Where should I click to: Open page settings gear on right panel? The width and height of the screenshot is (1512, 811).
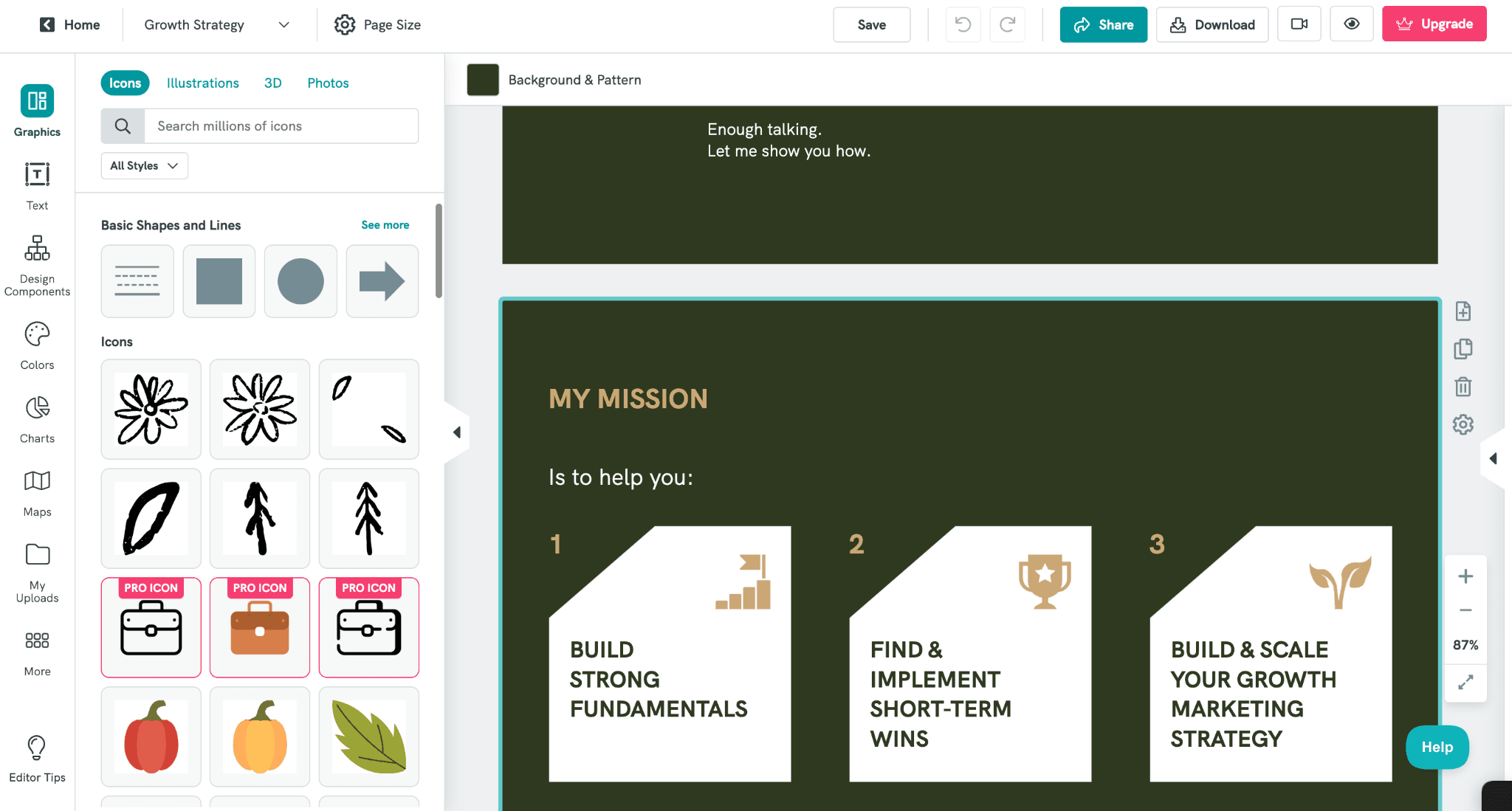(1463, 424)
